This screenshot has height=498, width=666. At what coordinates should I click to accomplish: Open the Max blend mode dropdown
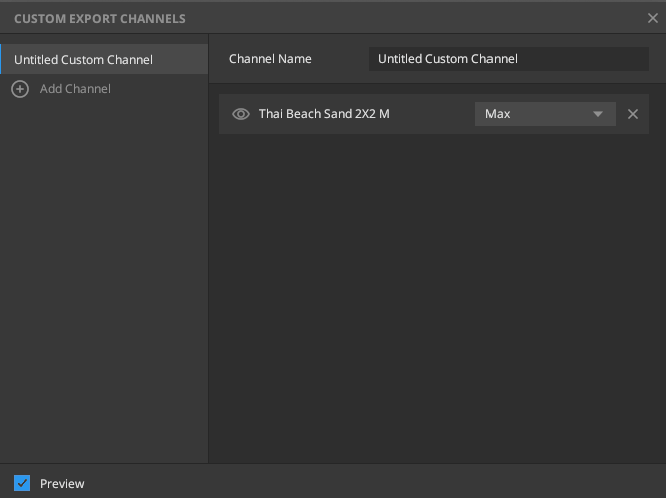pyautogui.click(x=544, y=114)
